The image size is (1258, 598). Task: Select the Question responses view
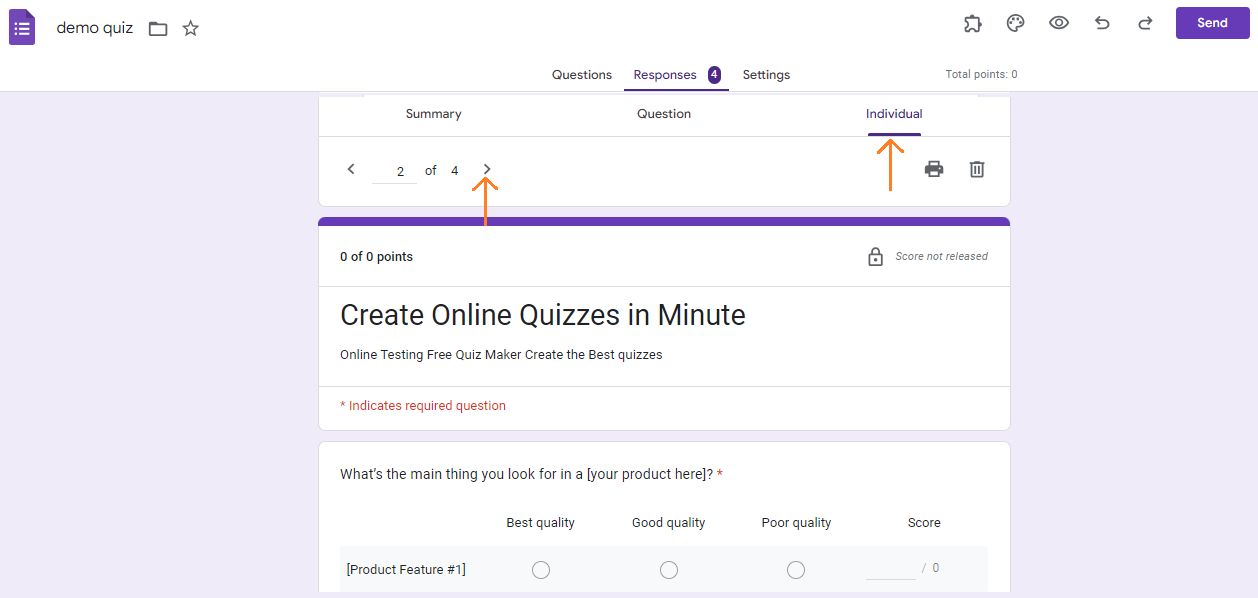coord(664,114)
